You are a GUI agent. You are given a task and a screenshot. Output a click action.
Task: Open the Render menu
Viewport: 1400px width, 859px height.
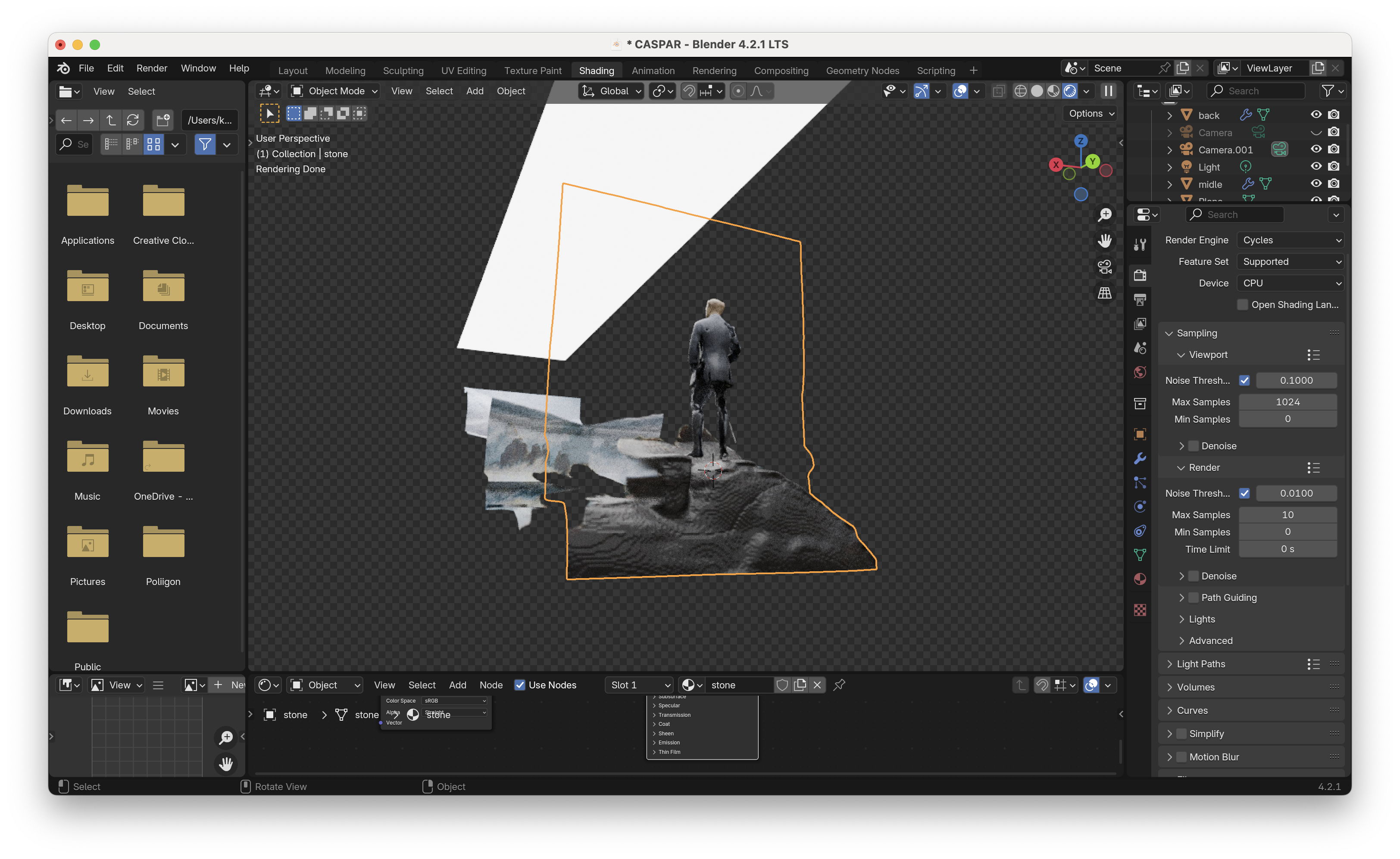tap(152, 68)
